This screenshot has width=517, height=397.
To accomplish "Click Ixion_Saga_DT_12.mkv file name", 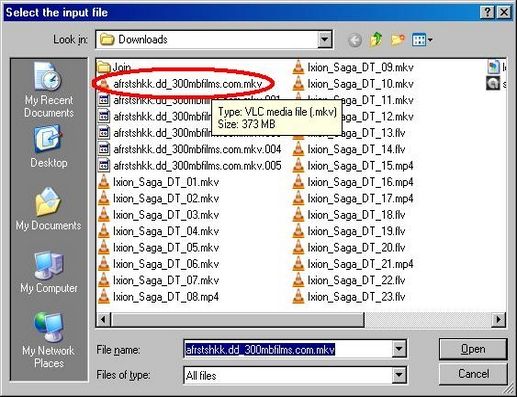I will 377,116.
